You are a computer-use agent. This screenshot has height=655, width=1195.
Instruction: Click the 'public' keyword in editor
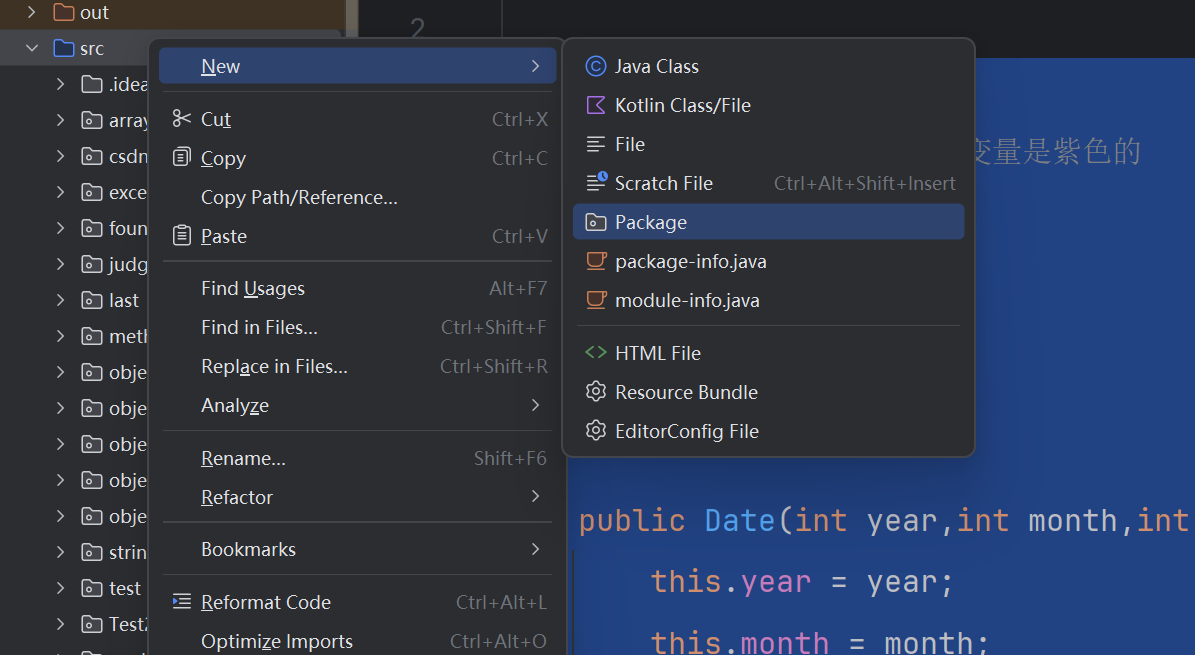coord(632,521)
